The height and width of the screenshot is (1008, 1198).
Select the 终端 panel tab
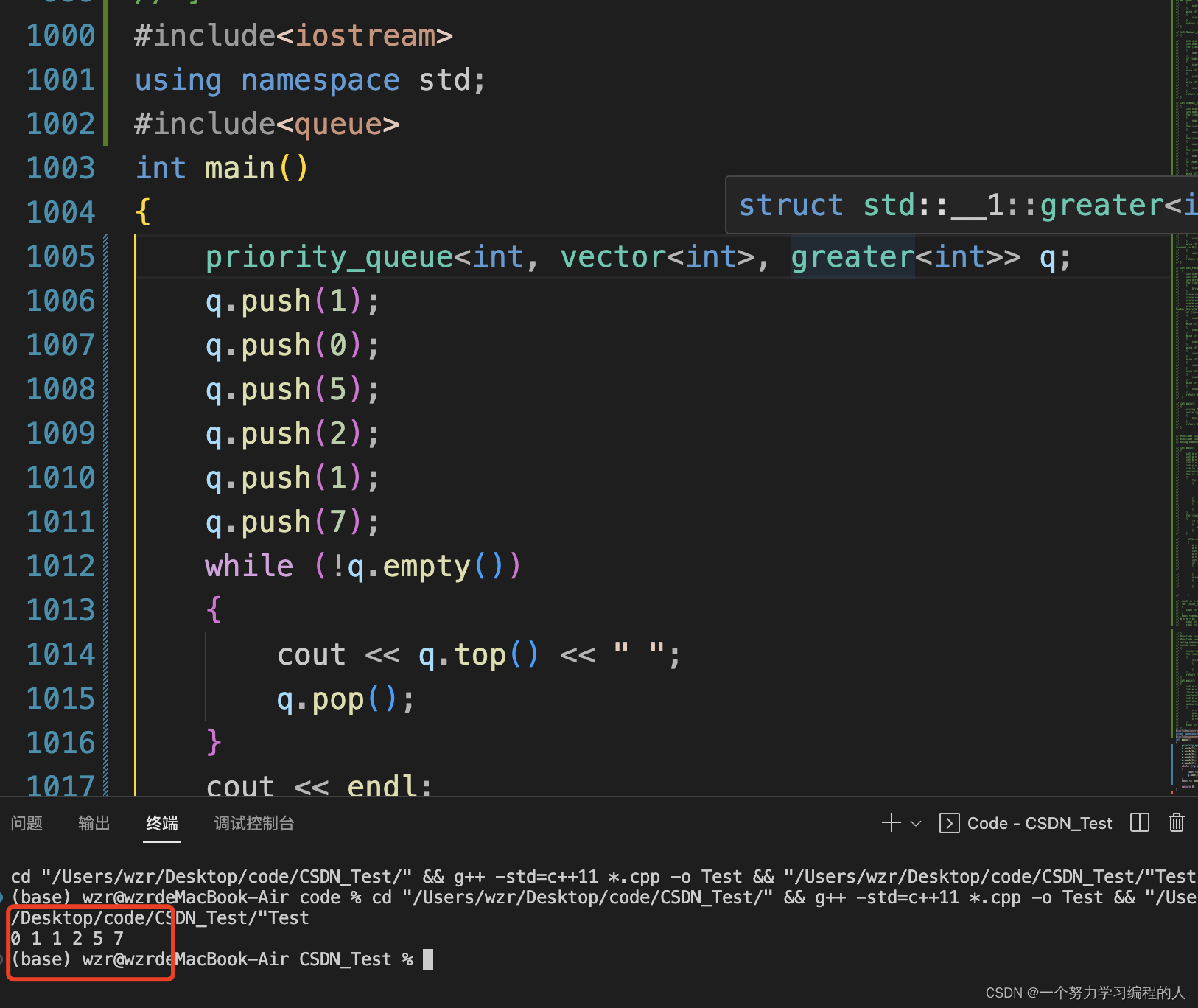coord(162,823)
